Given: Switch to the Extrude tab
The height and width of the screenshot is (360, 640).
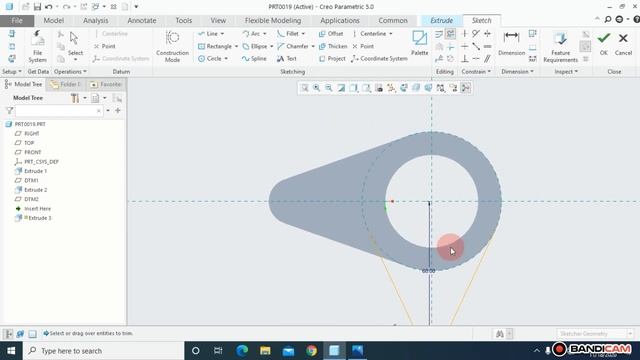Looking at the screenshot, I should 441,20.
